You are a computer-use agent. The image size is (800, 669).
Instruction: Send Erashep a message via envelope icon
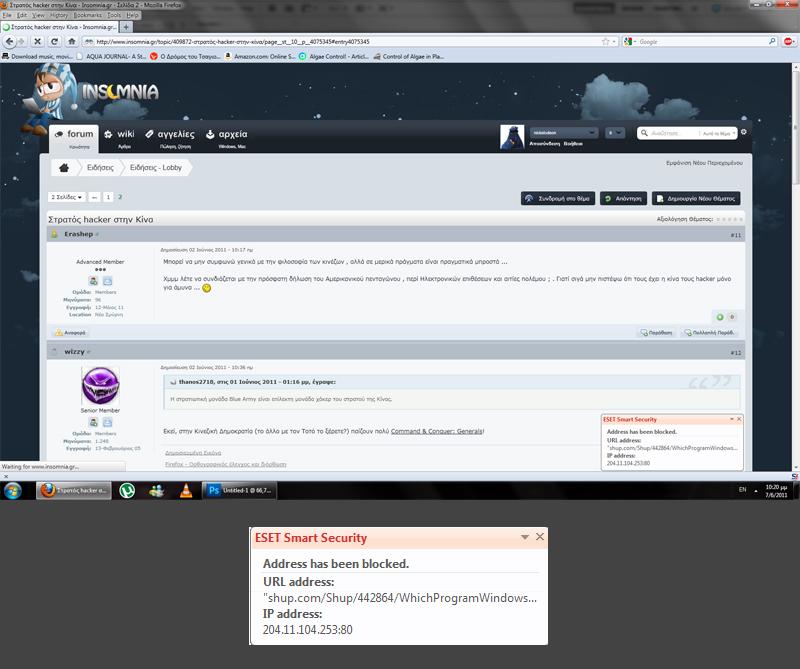(107, 281)
